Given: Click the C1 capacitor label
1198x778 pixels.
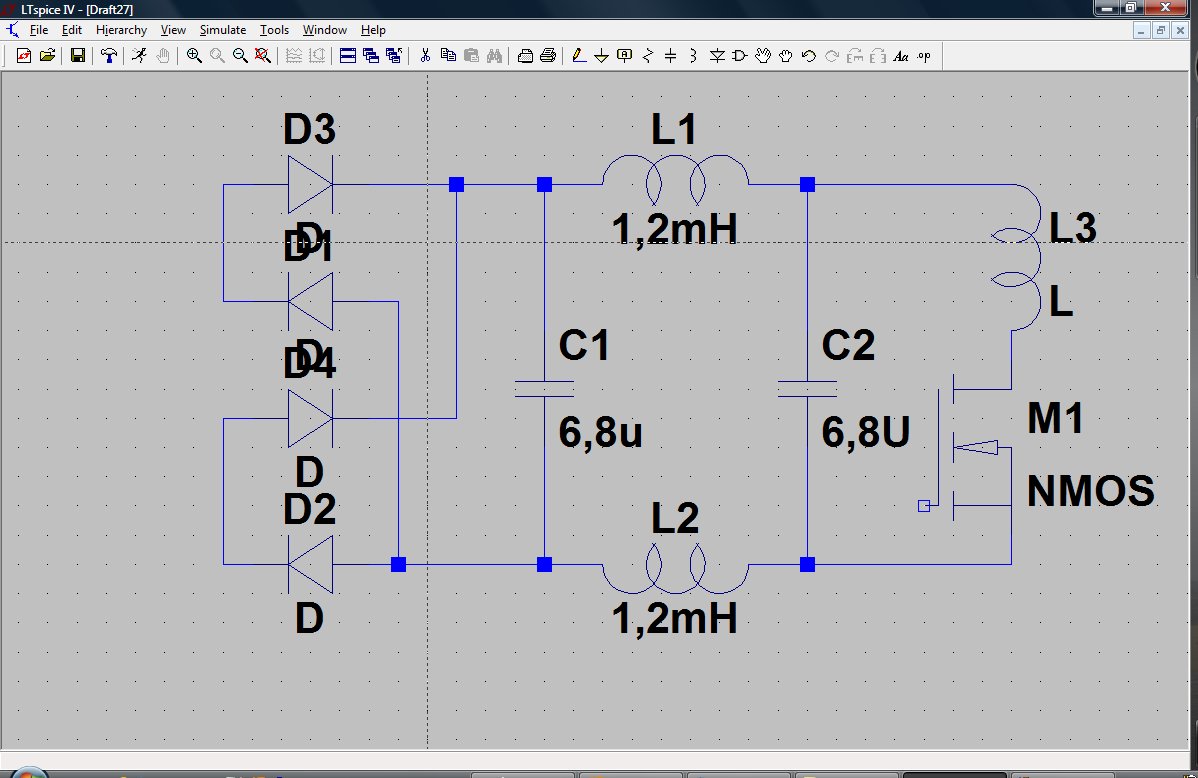Looking at the screenshot, I should pyautogui.click(x=584, y=345).
